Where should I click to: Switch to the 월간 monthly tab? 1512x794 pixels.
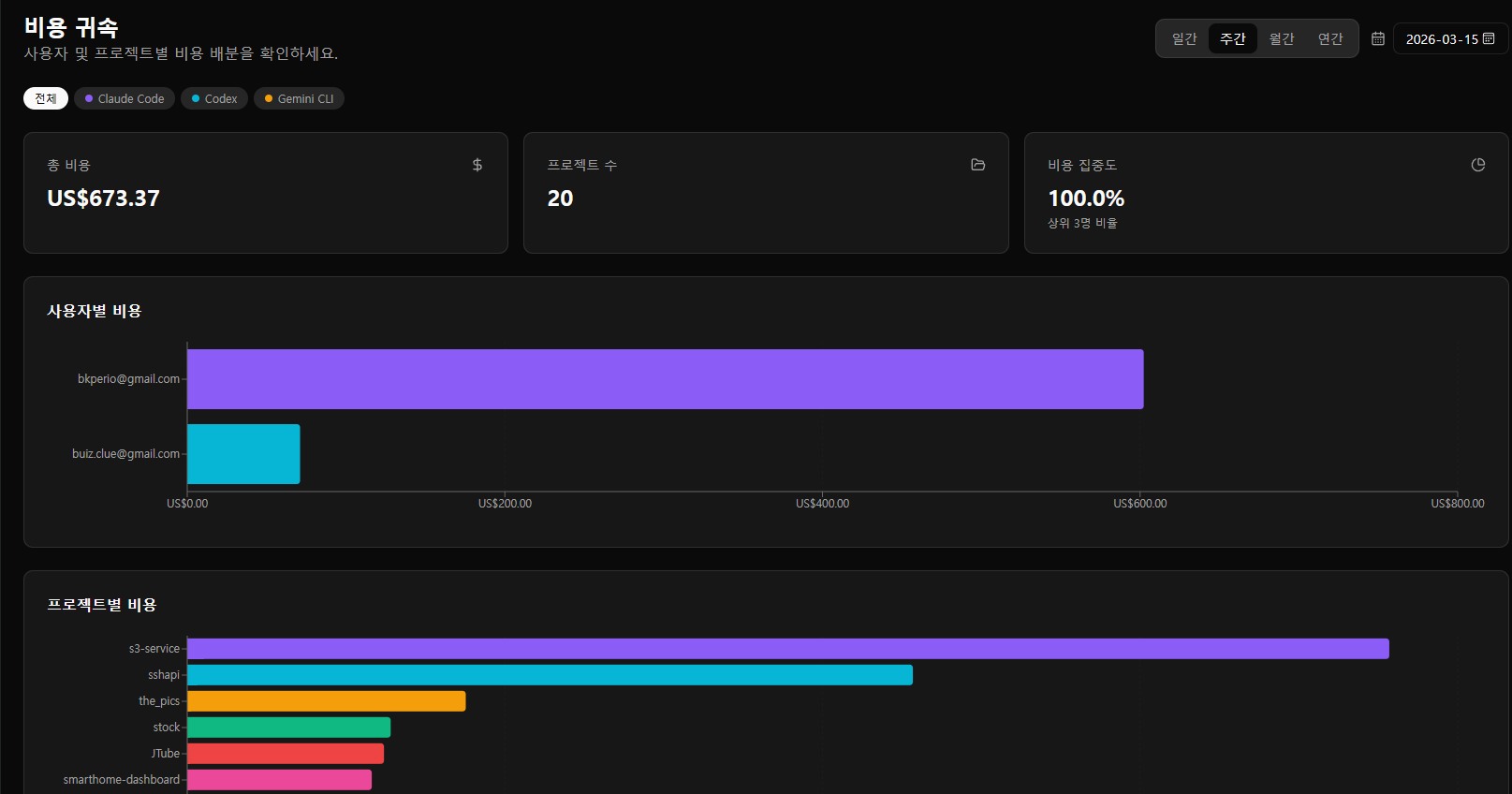tap(1281, 38)
